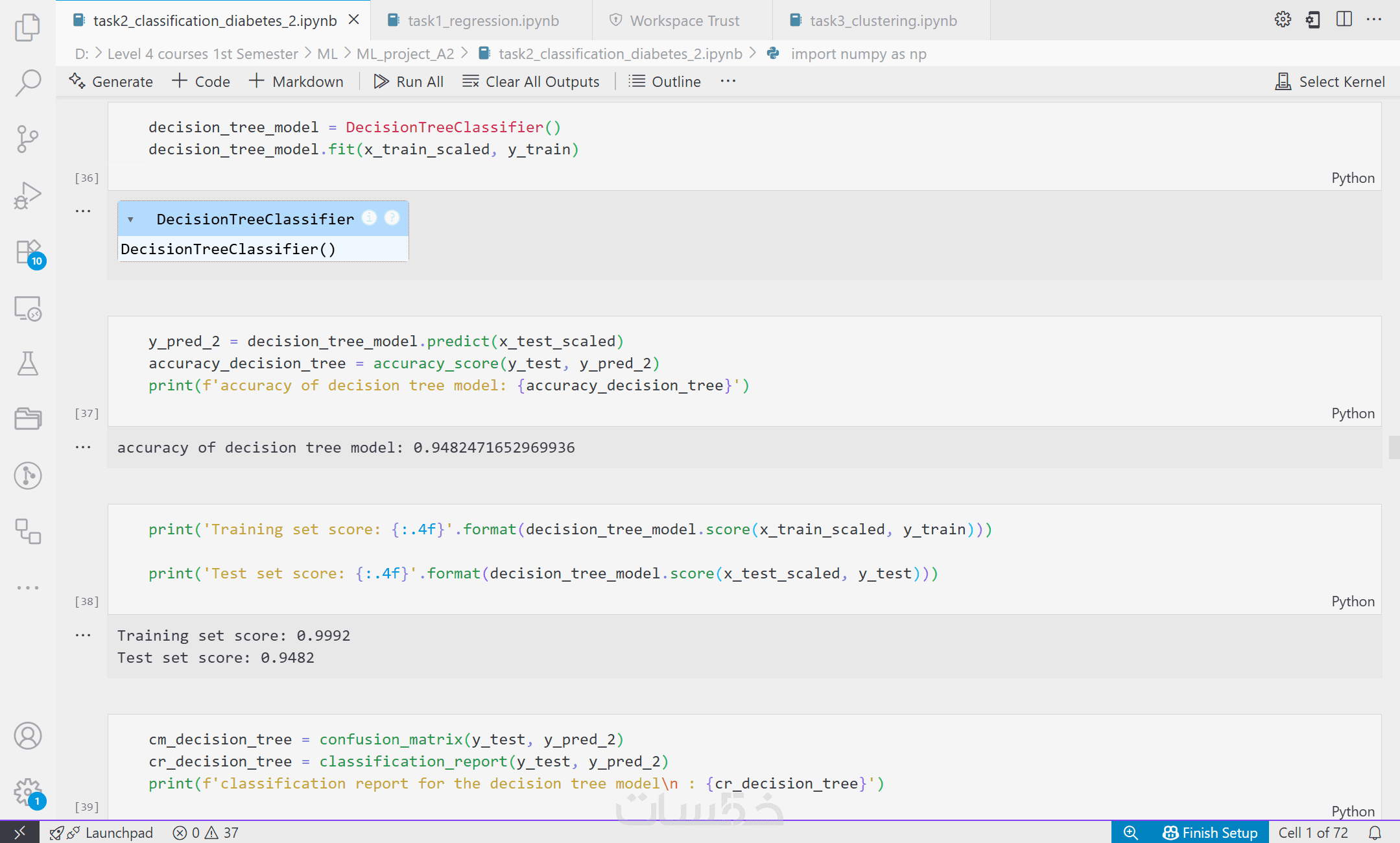This screenshot has height=843, width=1400.
Task: Open more actions for cell 37 output
Action: [83, 447]
